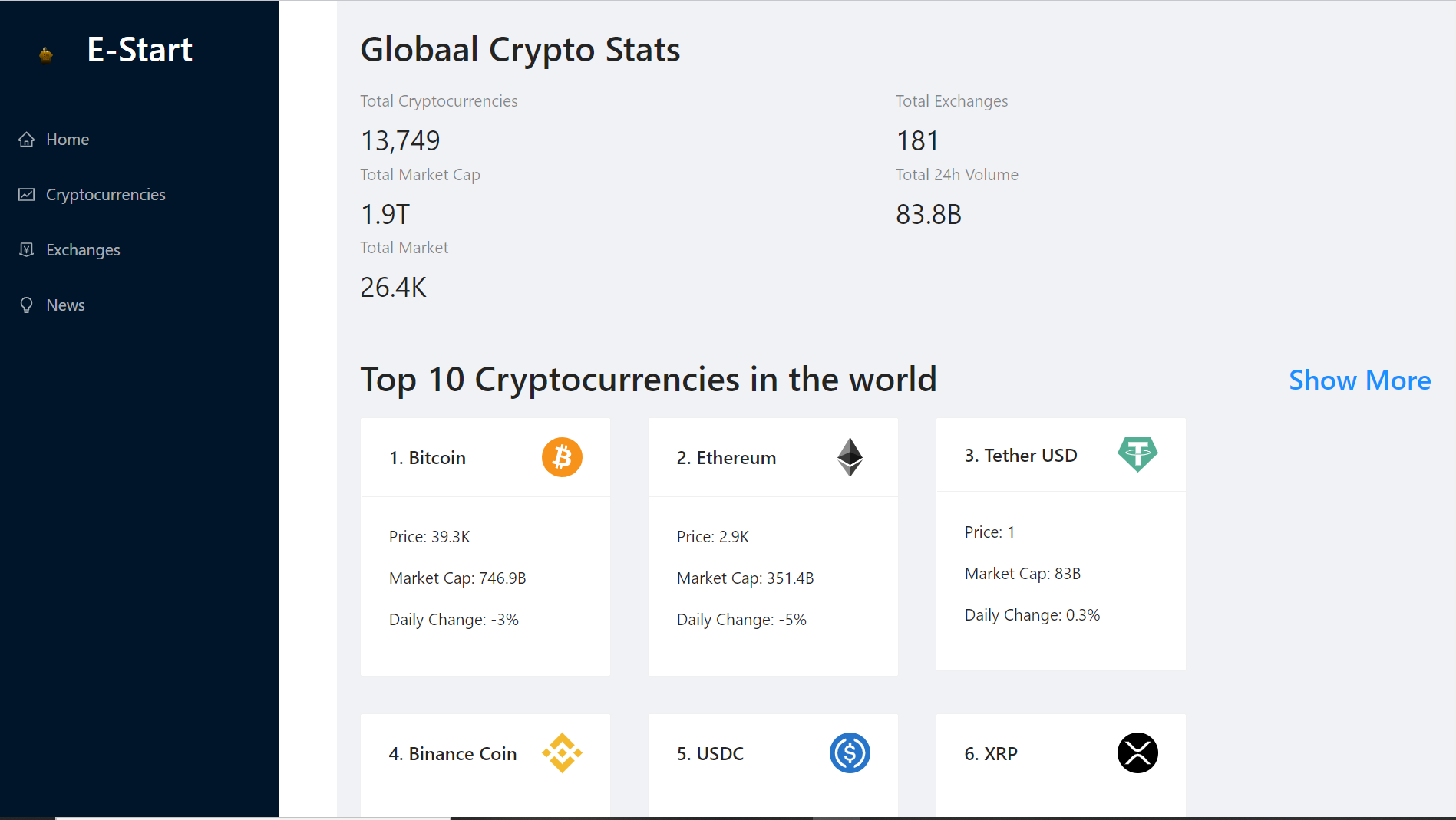Click the Show More link
The image size is (1456, 820).
1359,380
